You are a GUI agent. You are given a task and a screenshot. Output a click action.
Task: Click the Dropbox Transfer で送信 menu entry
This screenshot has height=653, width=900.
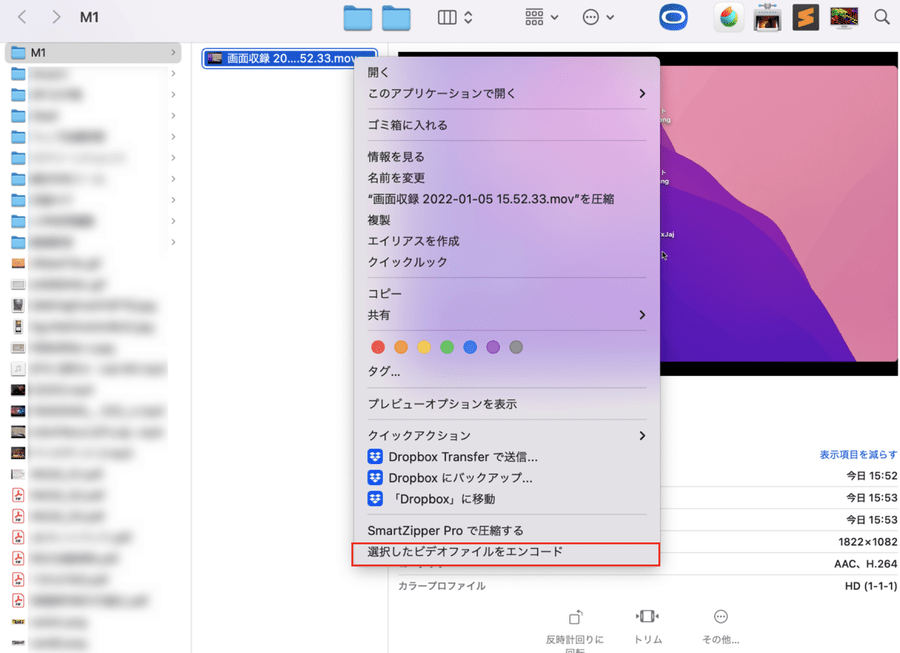coord(462,457)
